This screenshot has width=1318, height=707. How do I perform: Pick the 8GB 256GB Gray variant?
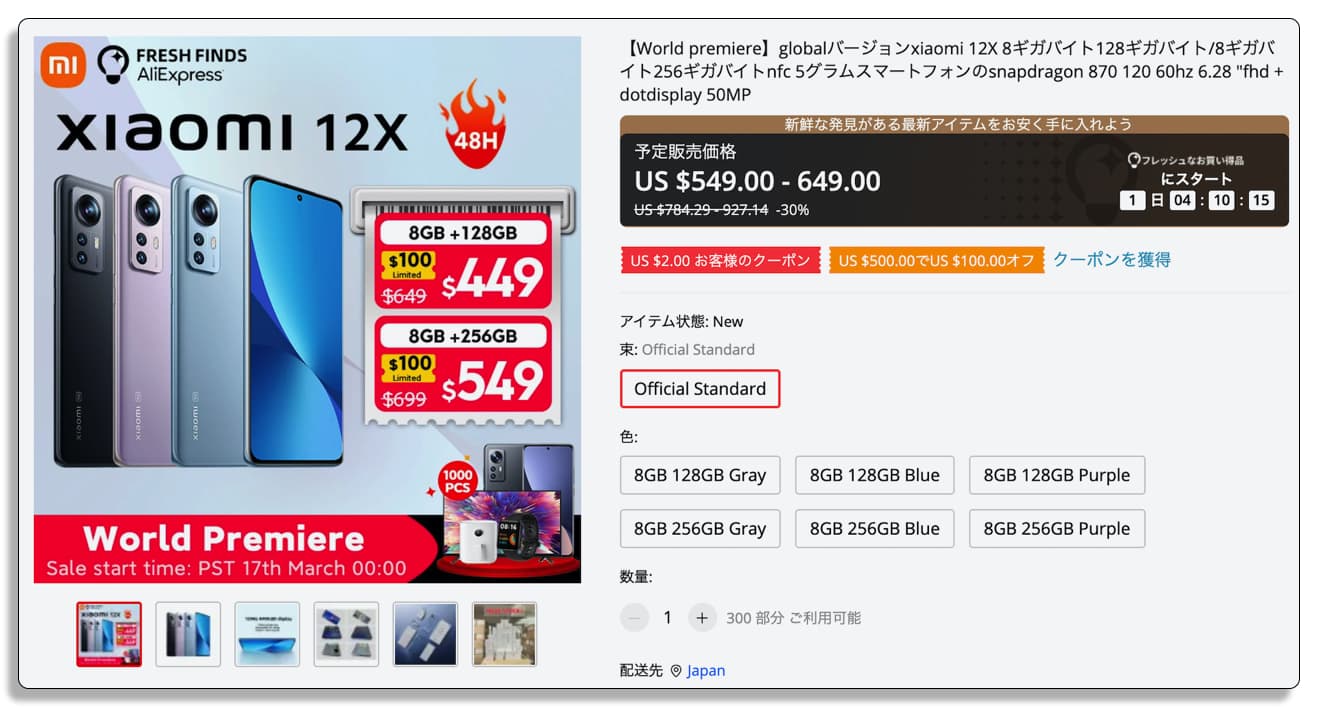pyautogui.click(x=700, y=529)
